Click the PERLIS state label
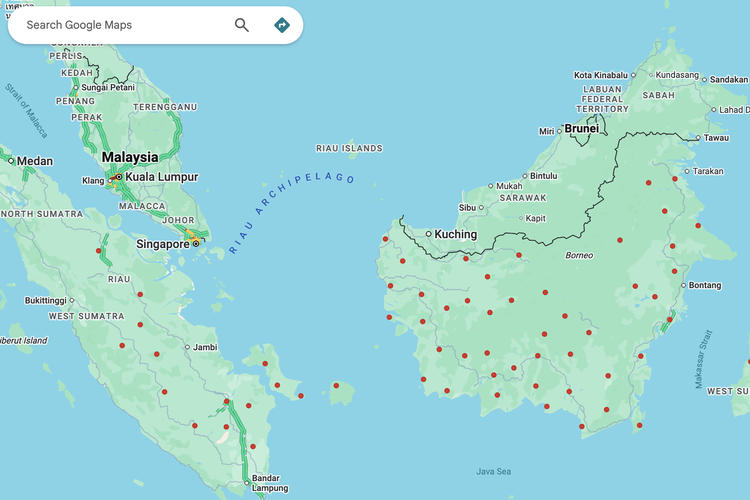Screen dimensions: 750x500 (x=66, y=56)
